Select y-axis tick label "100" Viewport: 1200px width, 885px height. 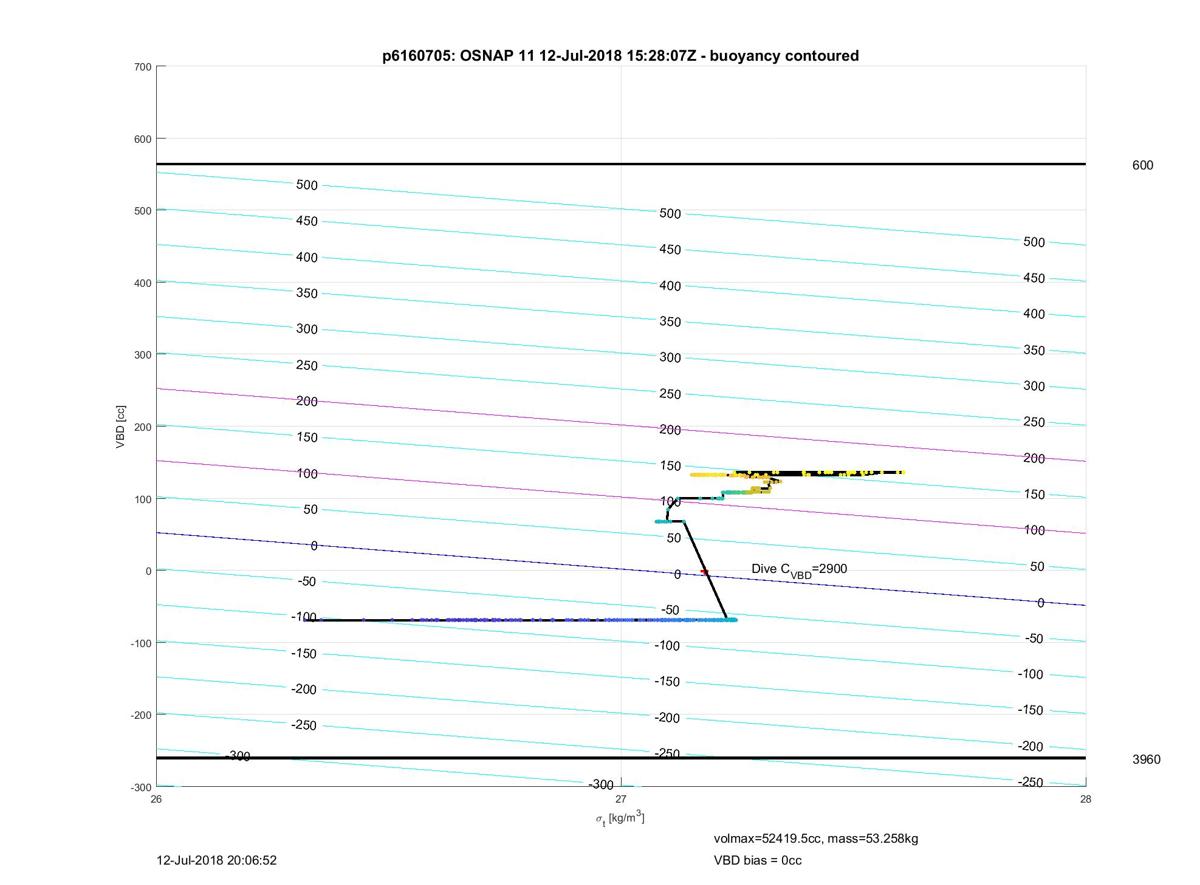[x=142, y=499]
